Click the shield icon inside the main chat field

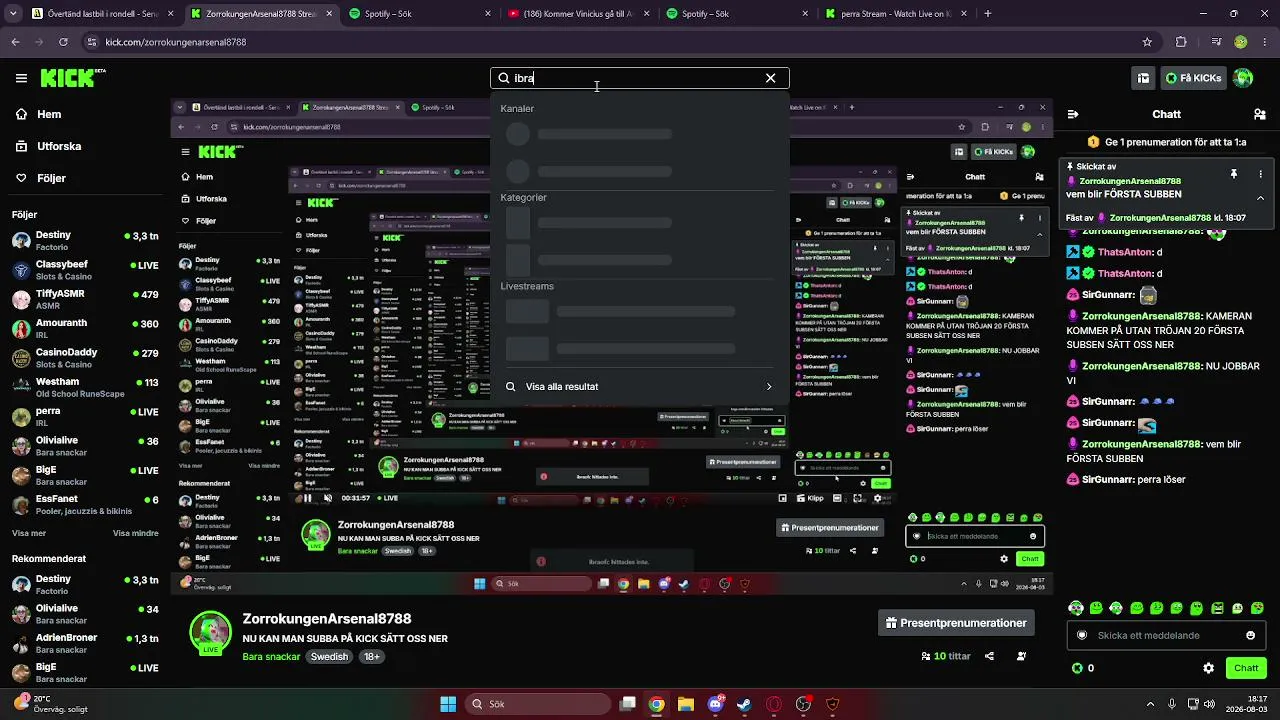click(1082, 635)
